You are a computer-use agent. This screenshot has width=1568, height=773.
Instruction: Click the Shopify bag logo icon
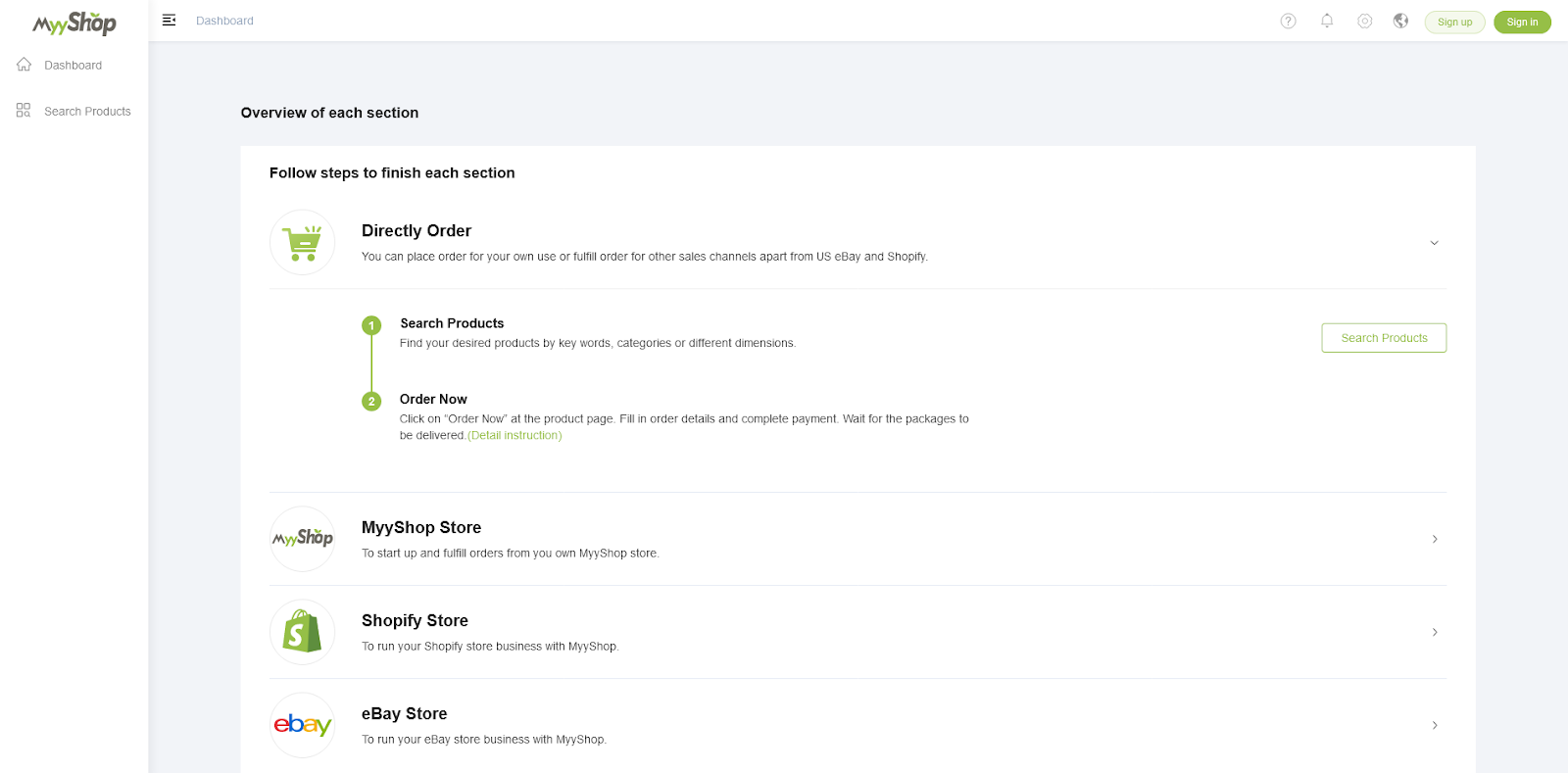302,632
